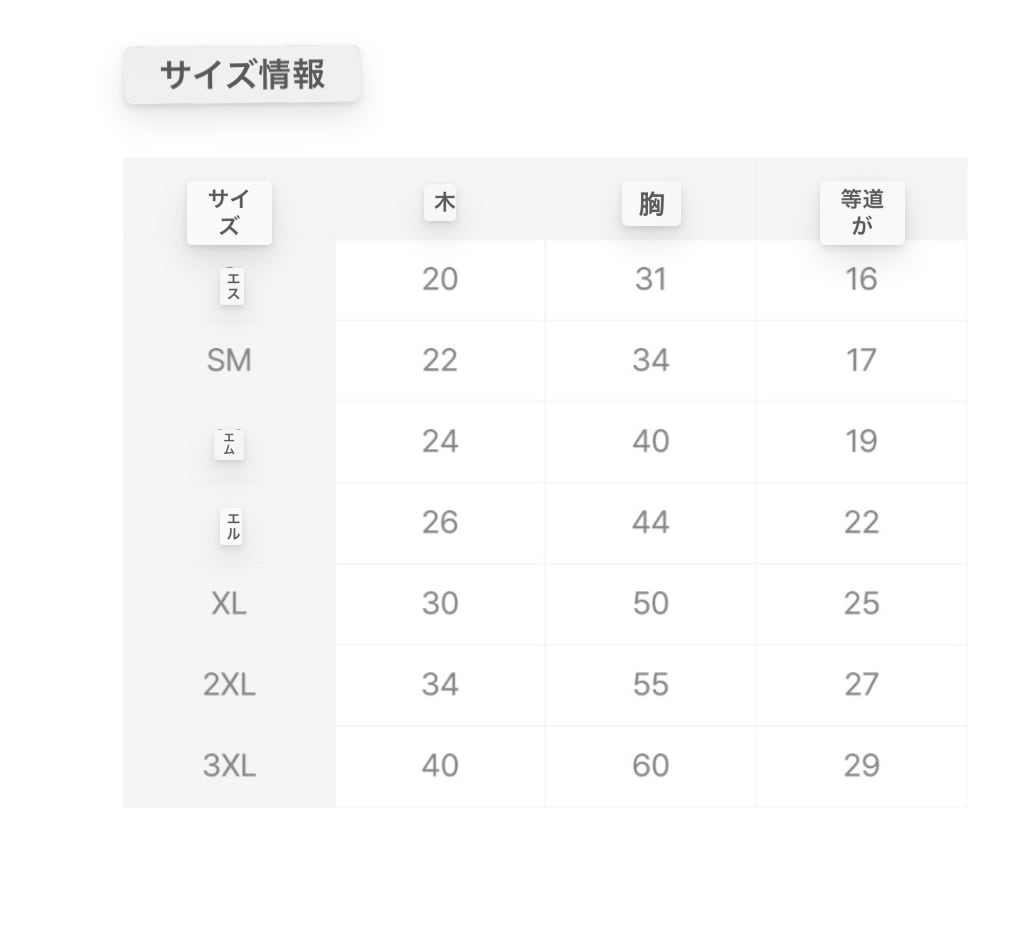The image size is (1011, 946).
Task: Click the エス size row label
Action: click(x=232, y=286)
